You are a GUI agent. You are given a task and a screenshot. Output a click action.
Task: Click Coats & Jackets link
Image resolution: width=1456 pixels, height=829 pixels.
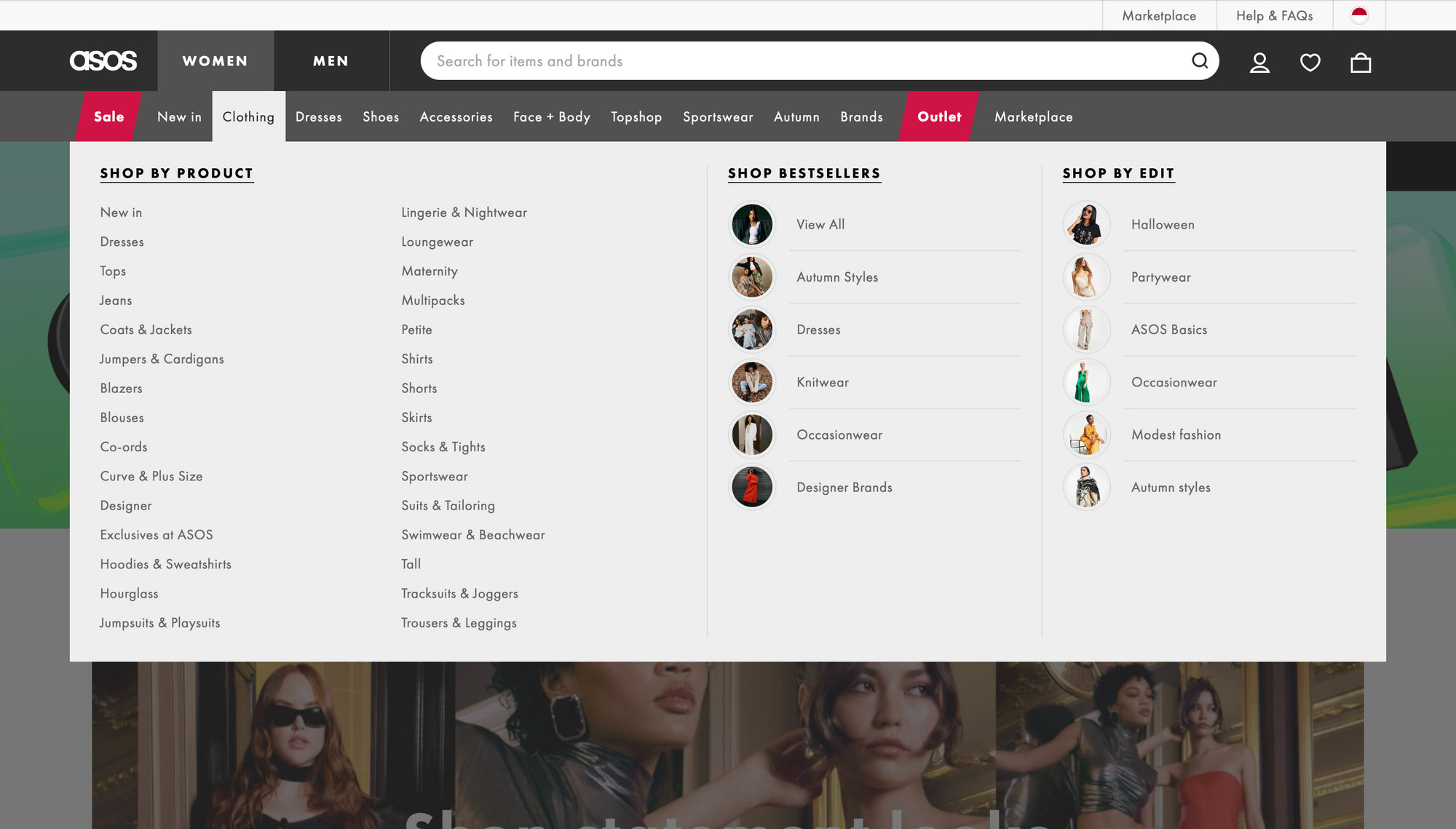146,330
